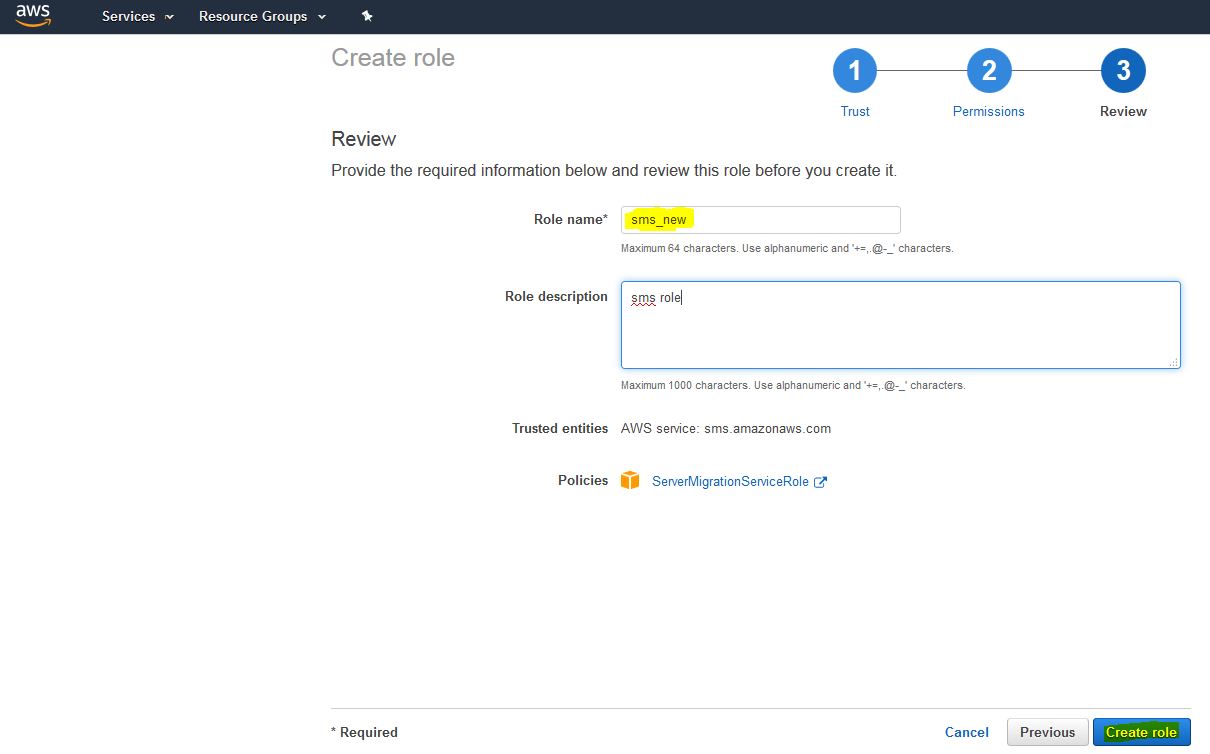Click the AWS logo
This screenshot has height=754, width=1210.
33,16
